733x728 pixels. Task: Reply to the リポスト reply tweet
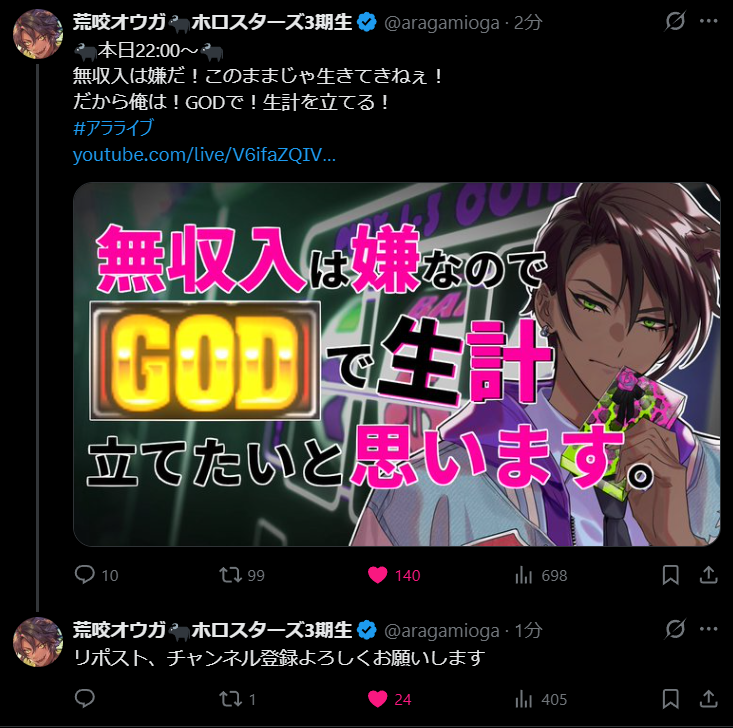coord(85,699)
